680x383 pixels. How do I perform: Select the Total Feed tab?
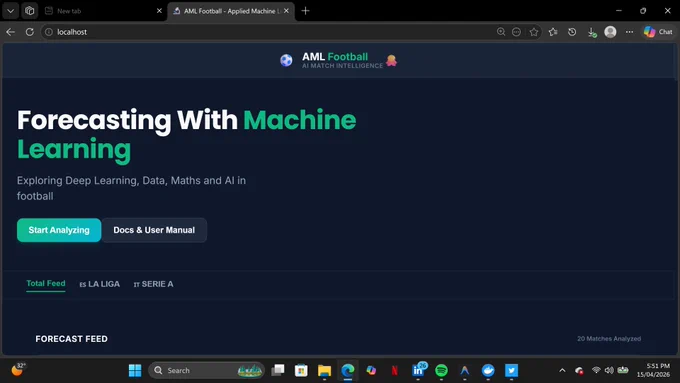tap(46, 284)
